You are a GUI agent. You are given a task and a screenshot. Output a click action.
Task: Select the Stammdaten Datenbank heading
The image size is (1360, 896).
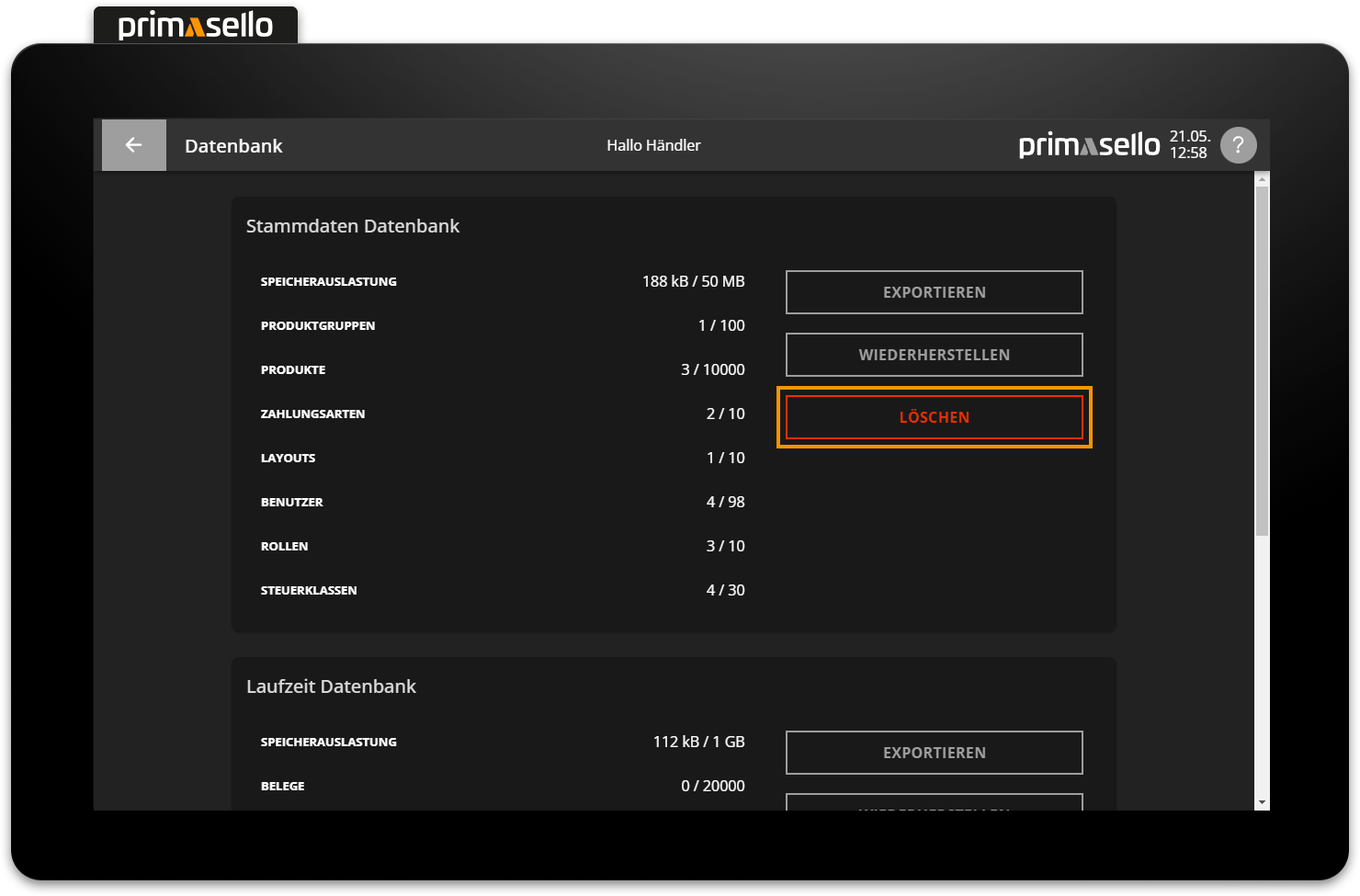click(x=353, y=226)
